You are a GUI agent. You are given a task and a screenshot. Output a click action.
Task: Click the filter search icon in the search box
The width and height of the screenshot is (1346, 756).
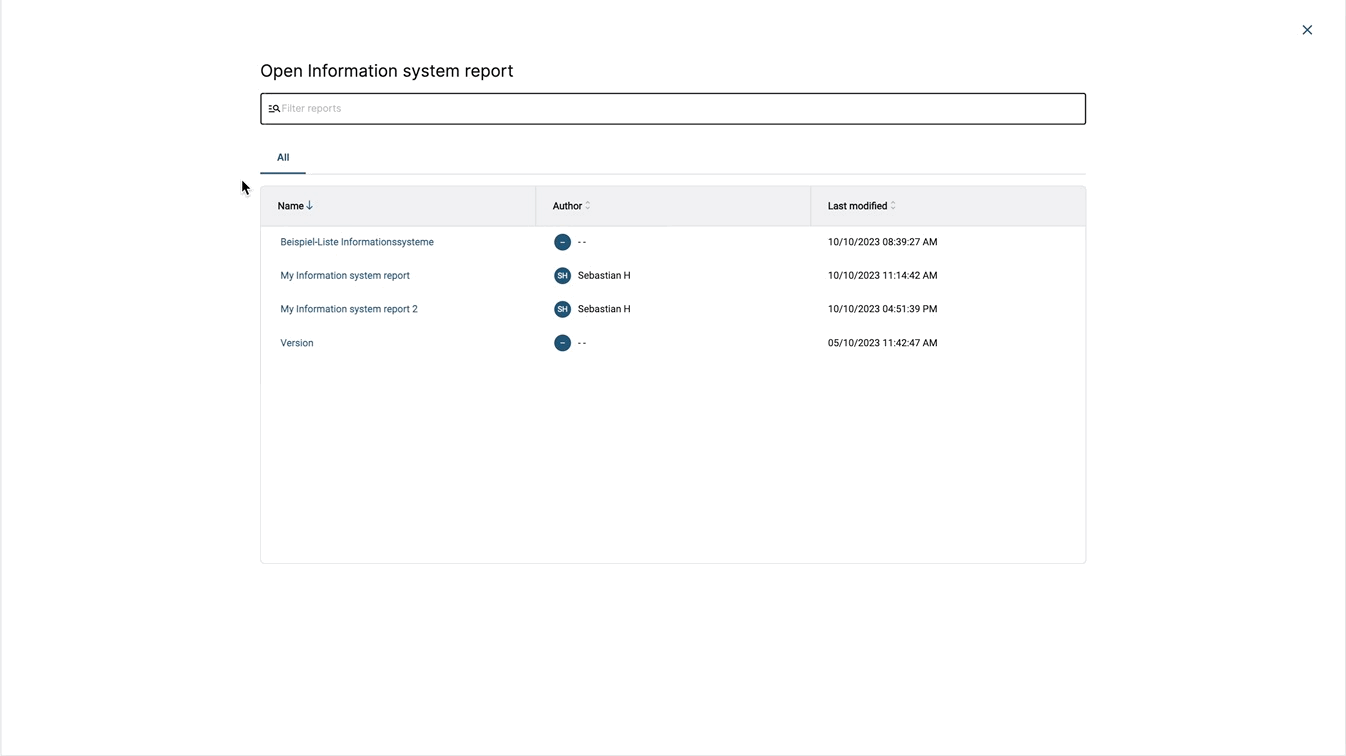273,109
